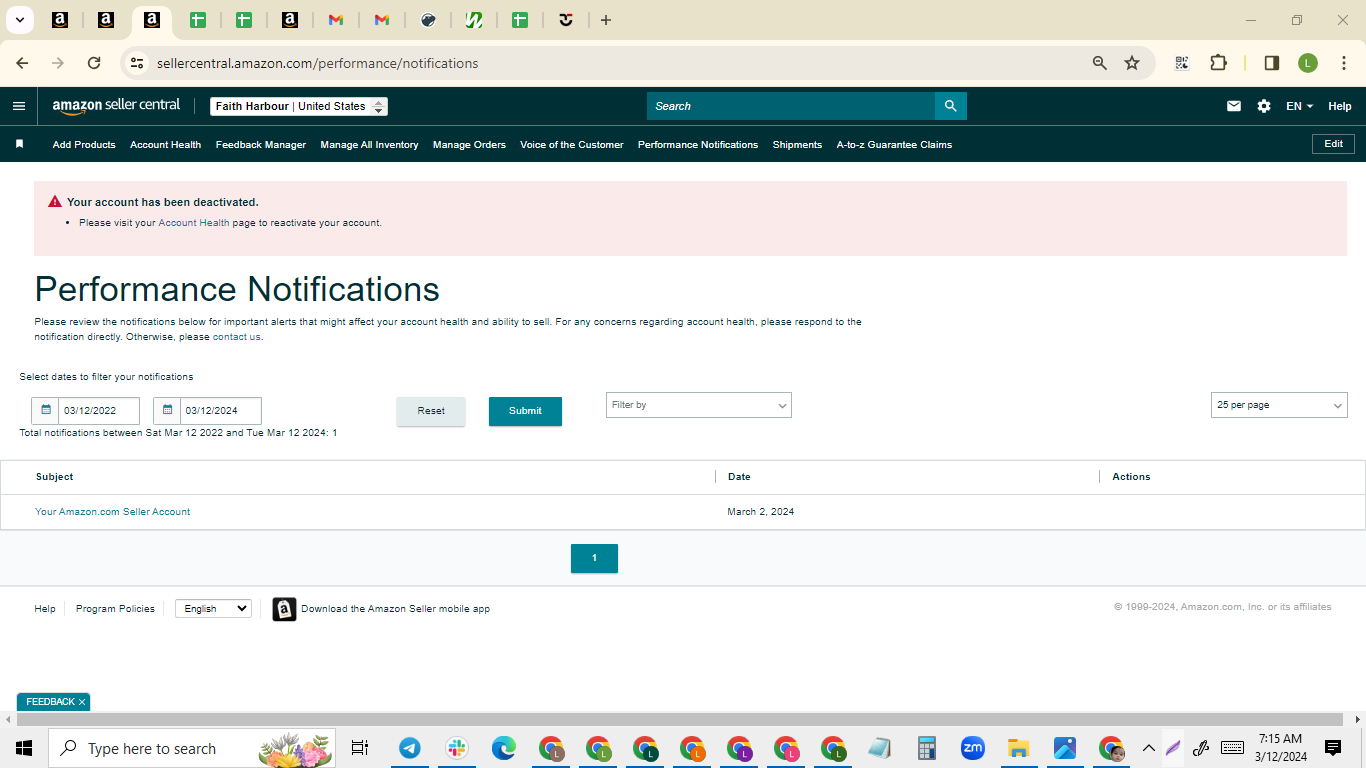Open the Windows notification center icon
The width and height of the screenshot is (1366, 768).
[x=1333, y=748]
